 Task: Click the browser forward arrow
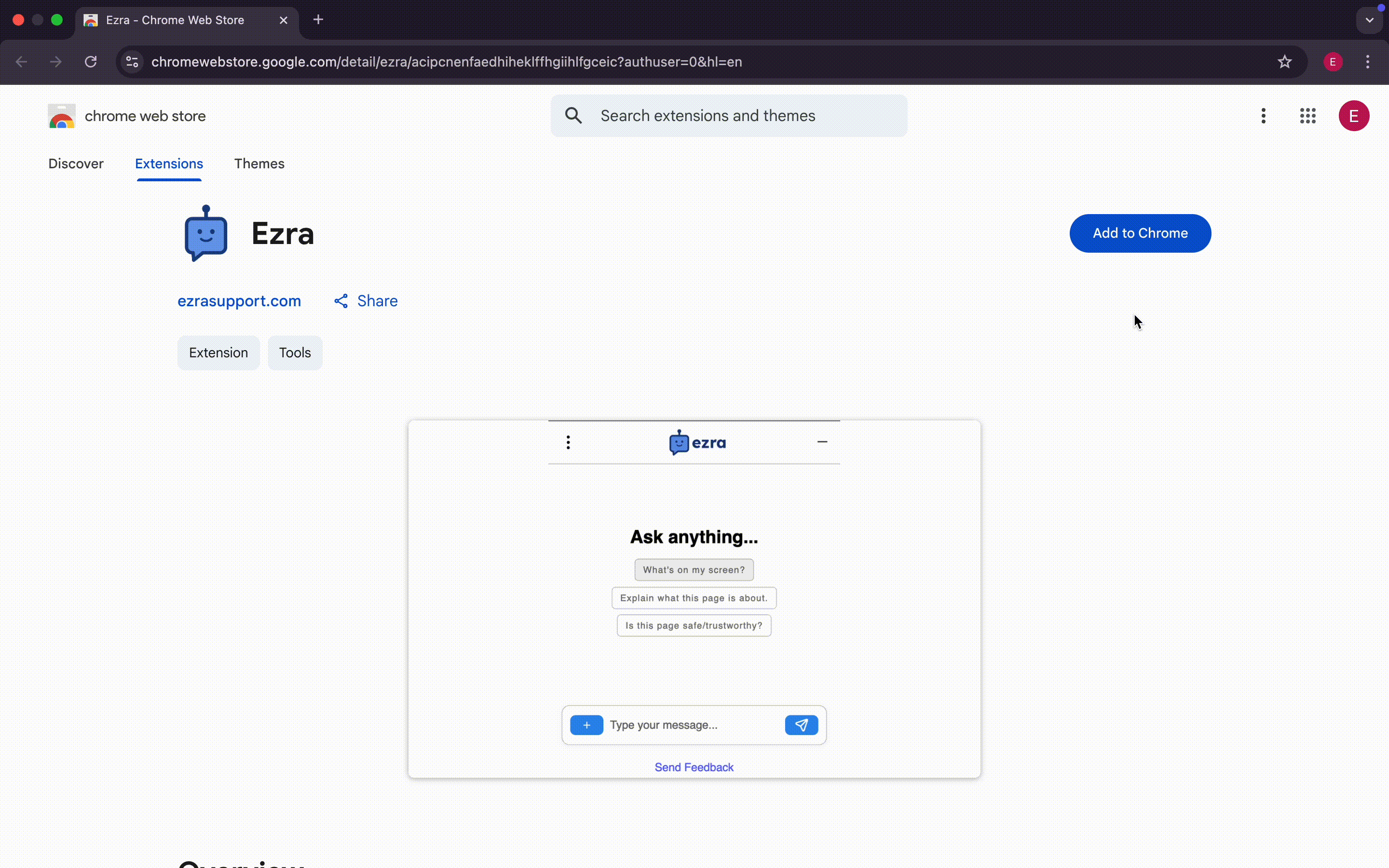(x=55, y=62)
